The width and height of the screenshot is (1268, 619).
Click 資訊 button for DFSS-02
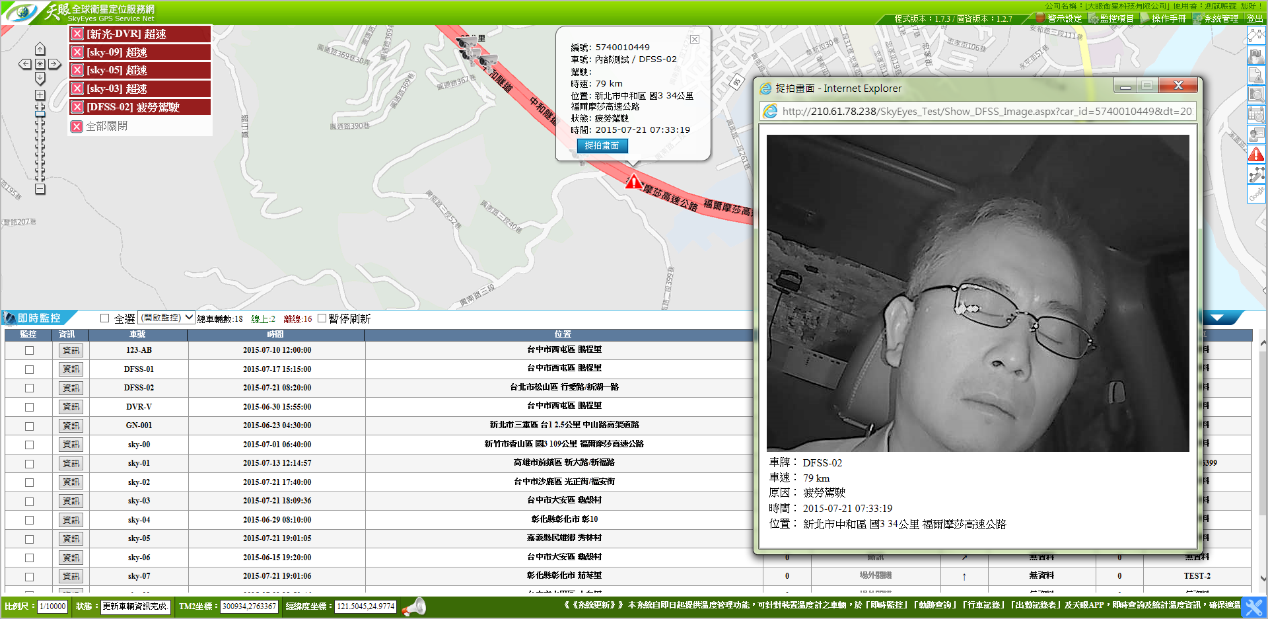tap(70, 387)
